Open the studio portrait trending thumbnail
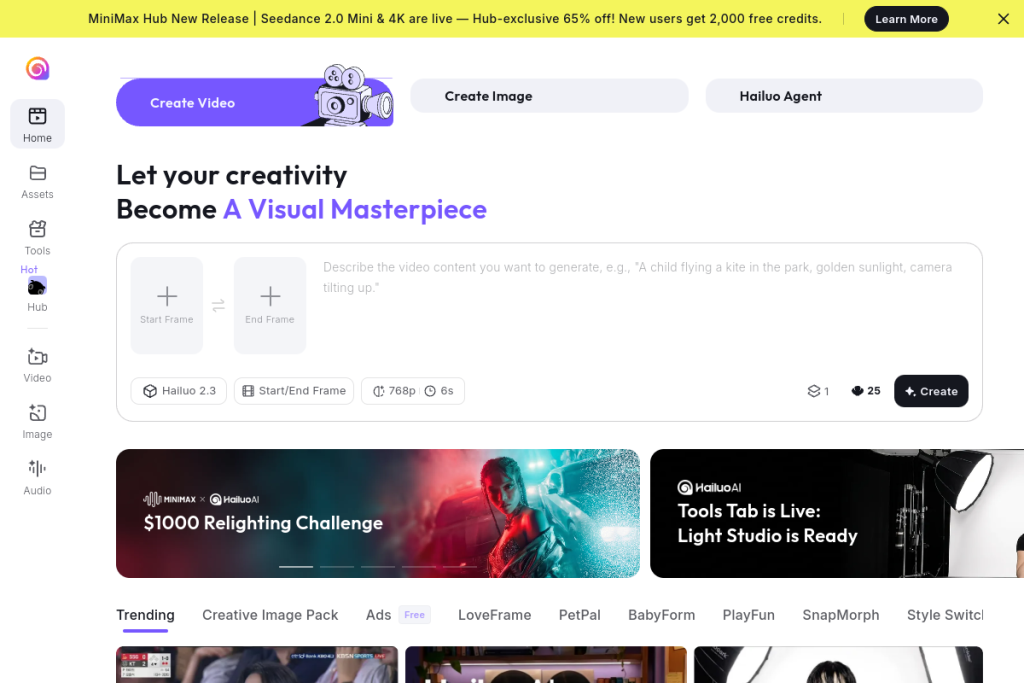Viewport: 1024px width, 683px height. pyautogui.click(x=838, y=665)
